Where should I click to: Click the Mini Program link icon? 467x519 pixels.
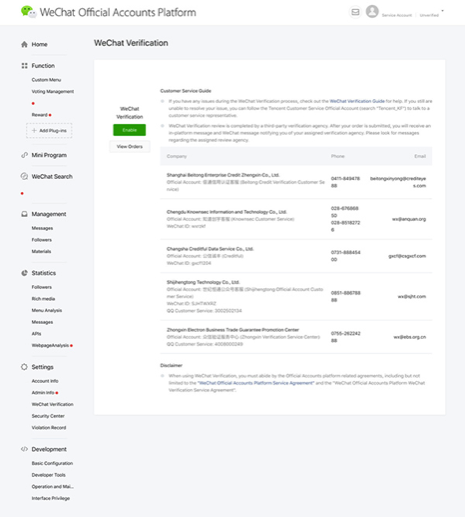point(24,155)
